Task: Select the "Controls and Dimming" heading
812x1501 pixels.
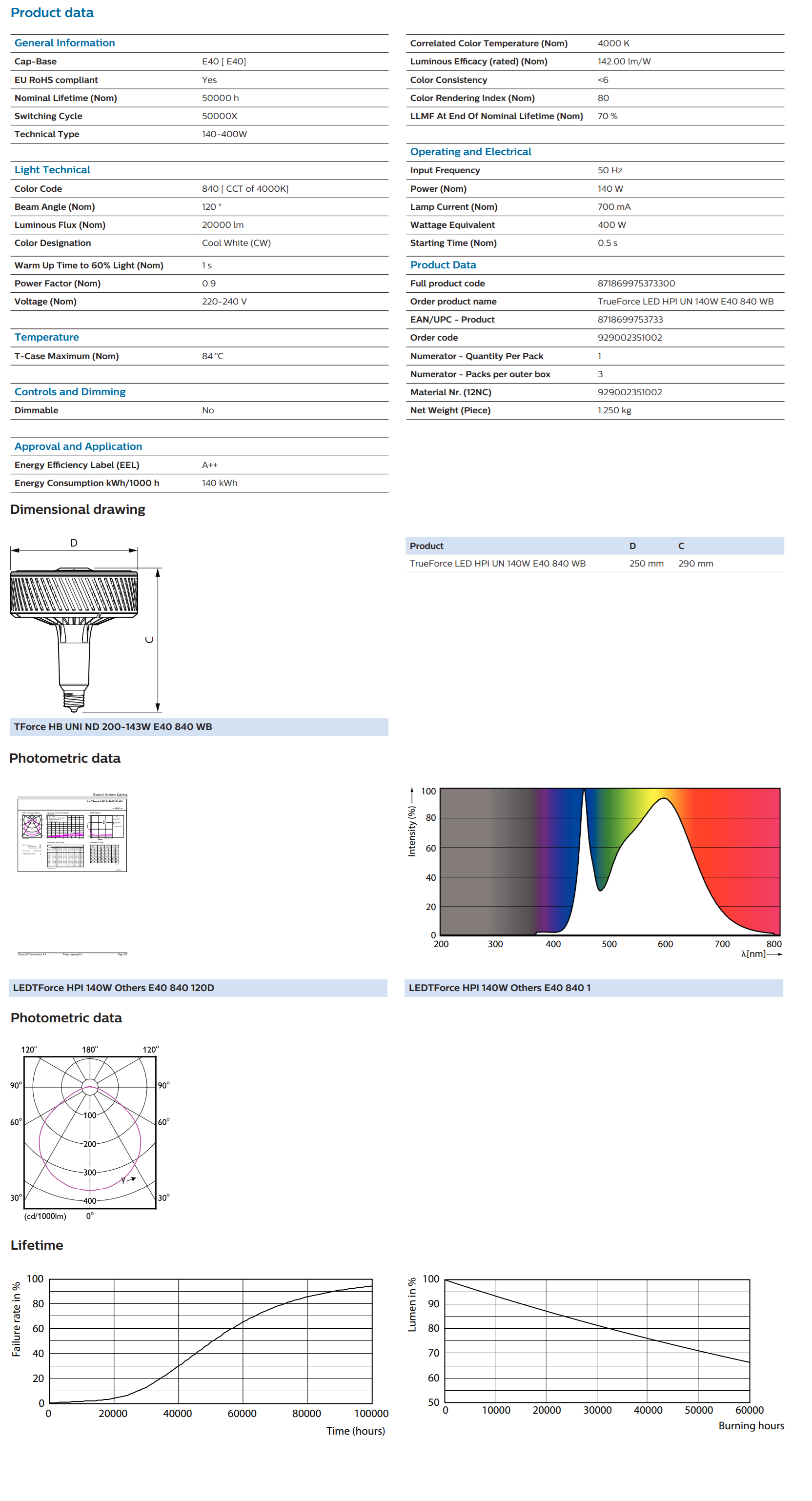Action: (70, 392)
